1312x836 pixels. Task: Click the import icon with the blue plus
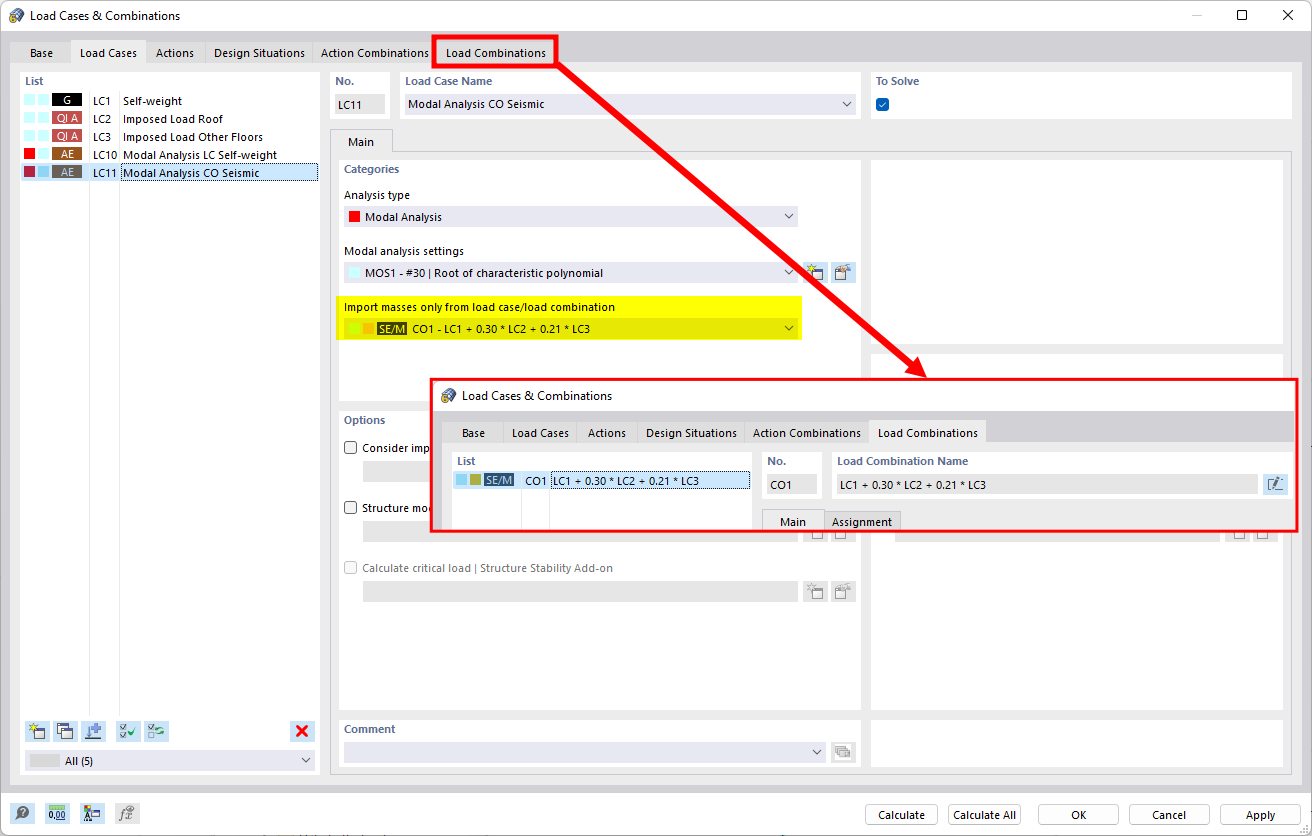tap(94, 731)
